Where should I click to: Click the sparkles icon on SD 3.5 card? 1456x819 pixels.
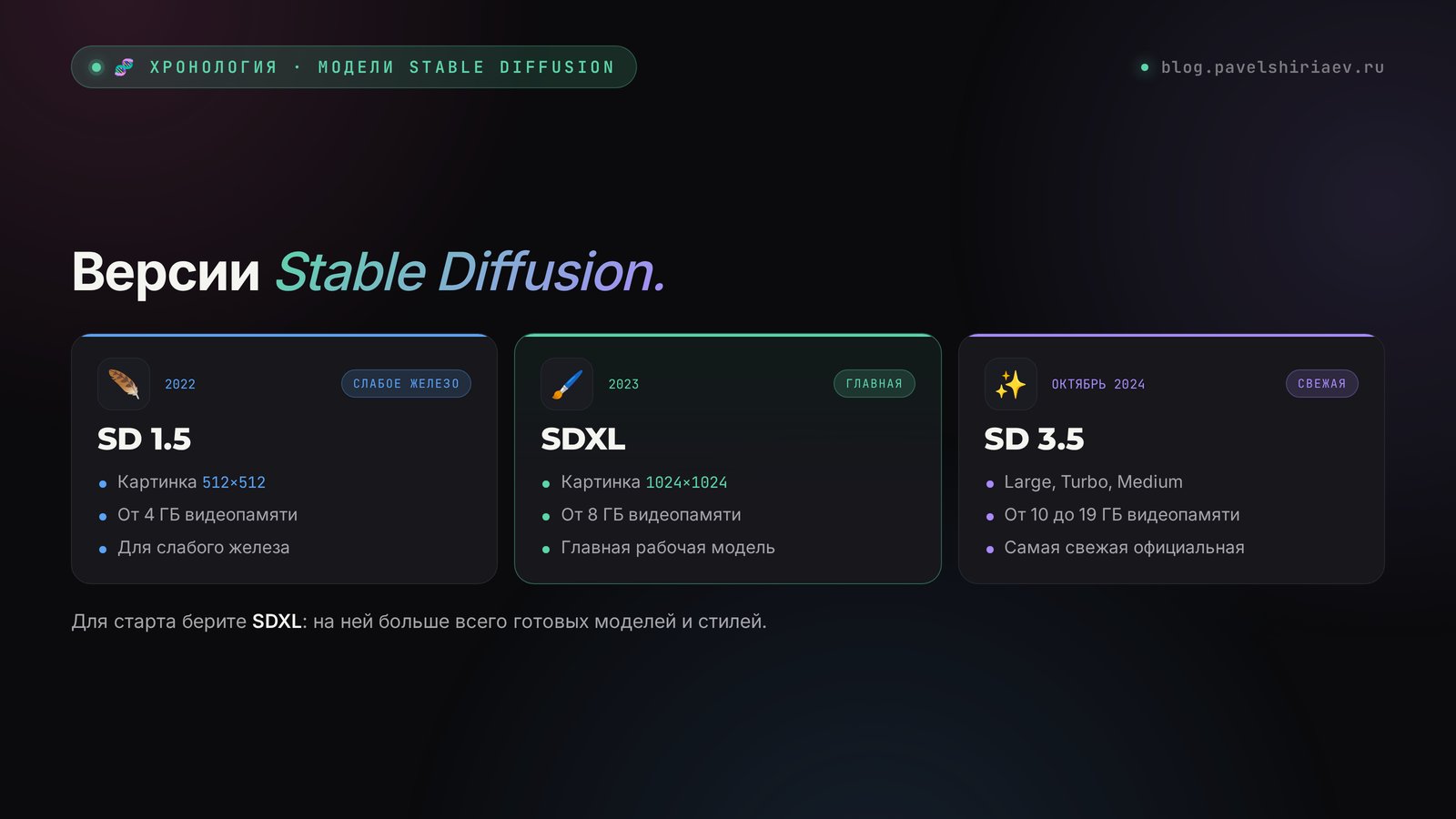1010,384
